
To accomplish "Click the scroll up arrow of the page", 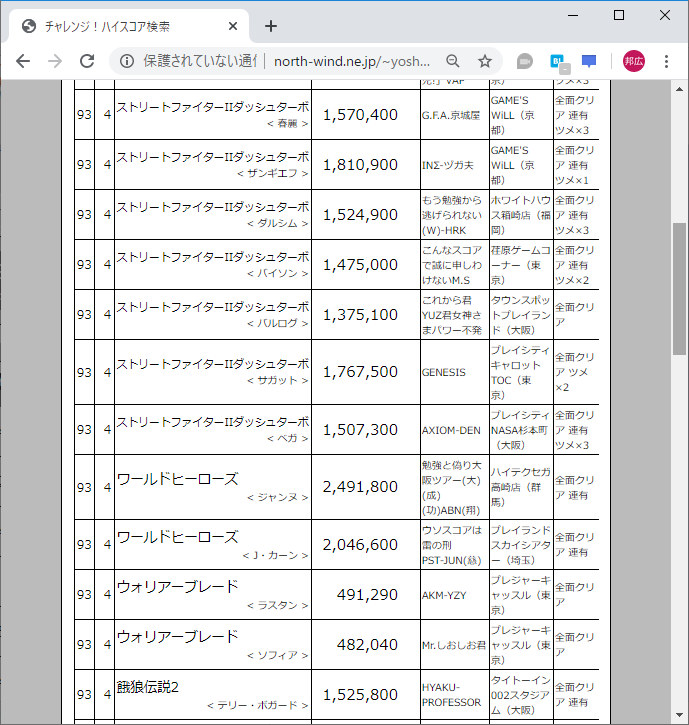I will [679, 89].
